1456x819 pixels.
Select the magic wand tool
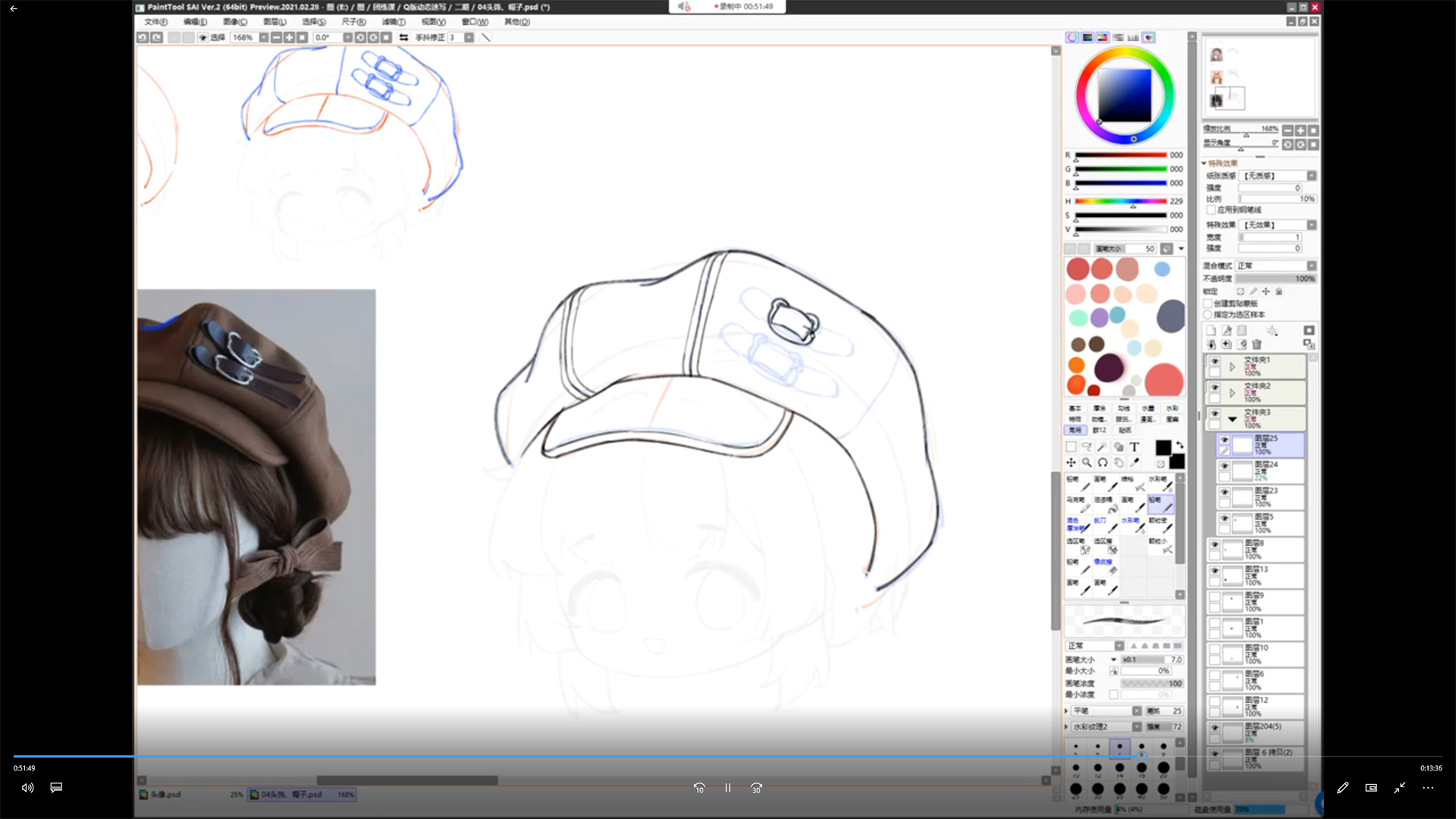pyautogui.click(x=1103, y=447)
